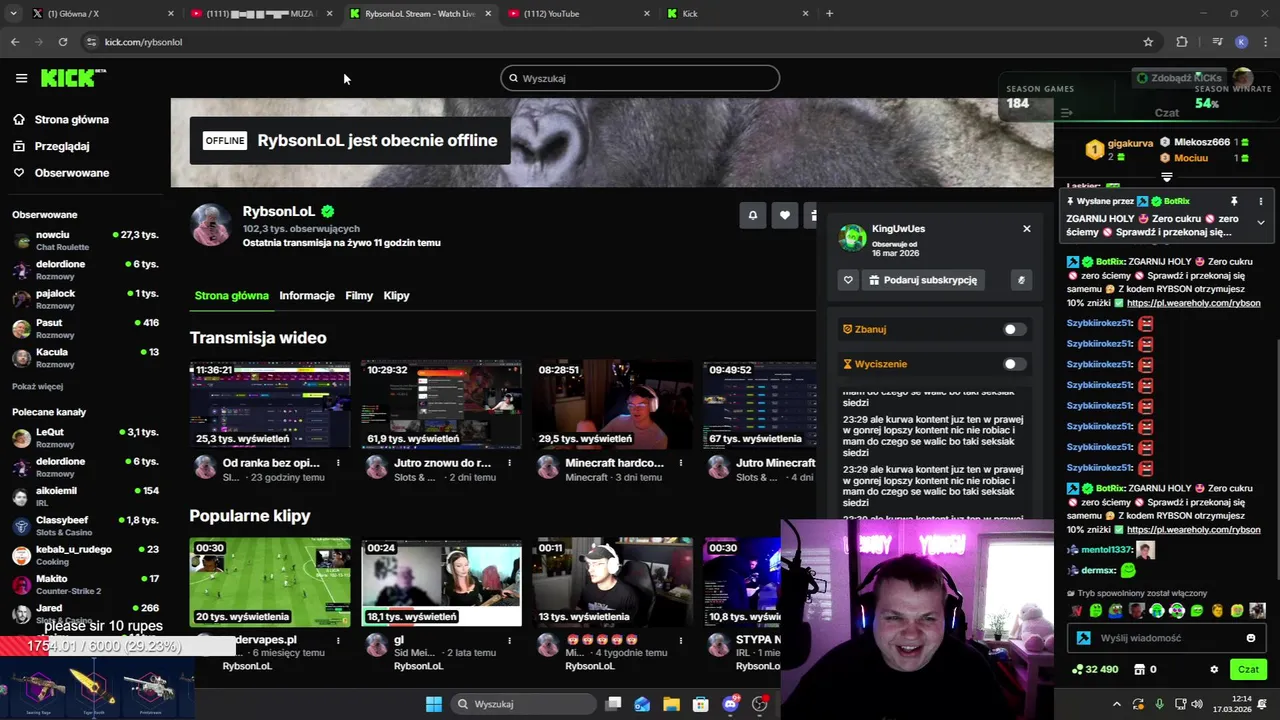Screen dimensions: 1280x720
Task: Open LeQut recommended channel
Action: pyautogui.click(x=85, y=437)
